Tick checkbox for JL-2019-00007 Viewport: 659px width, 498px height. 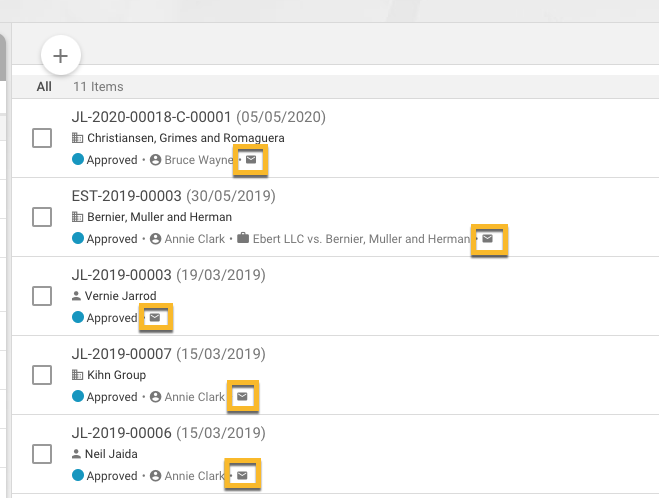pos(42,375)
